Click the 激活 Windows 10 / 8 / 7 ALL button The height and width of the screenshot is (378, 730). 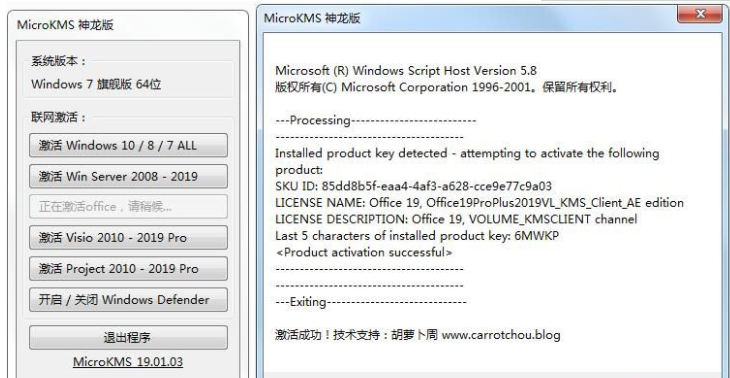(128, 145)
